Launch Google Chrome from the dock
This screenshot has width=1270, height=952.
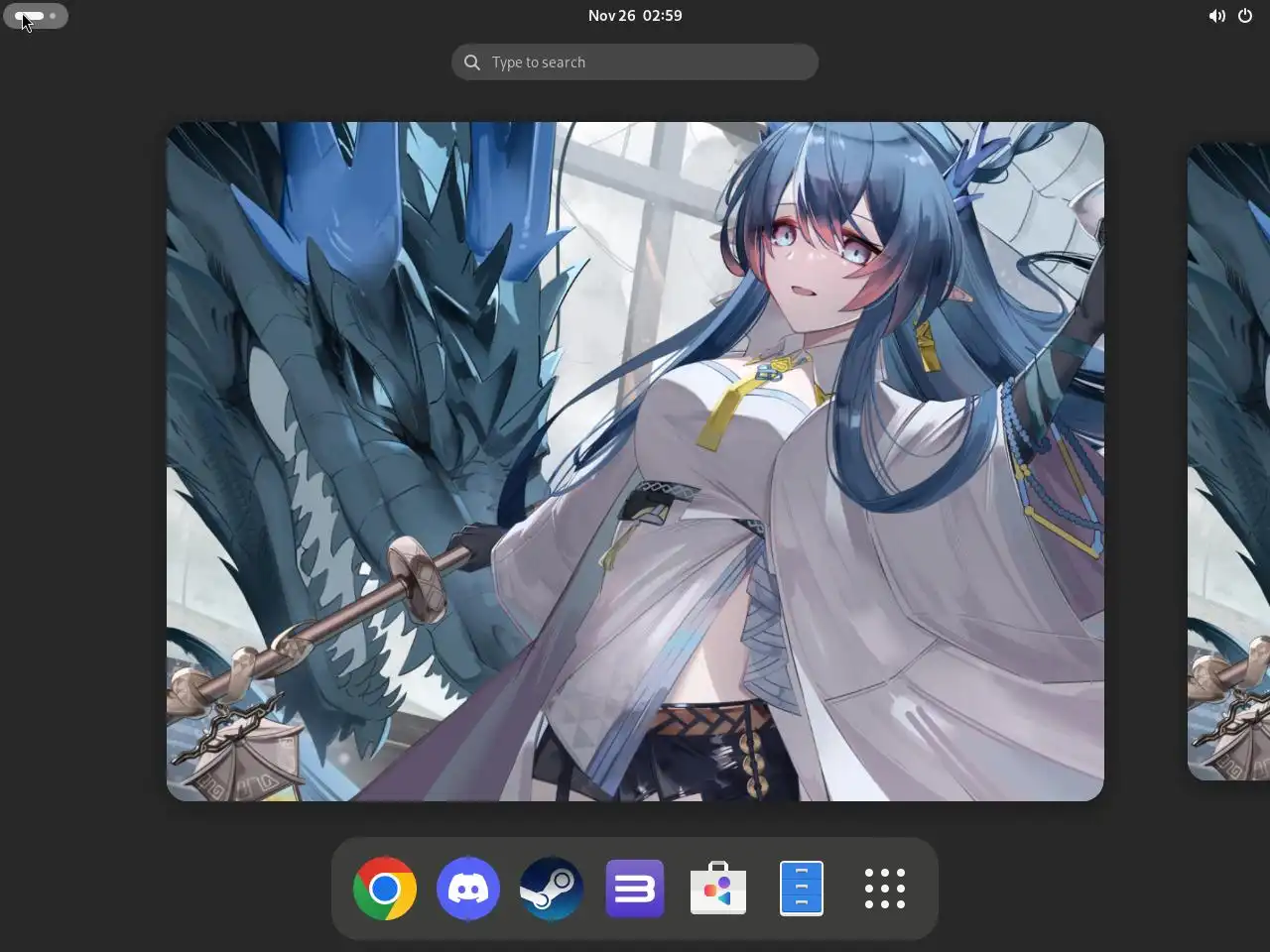pyautogui.click(x=385, y=889)
